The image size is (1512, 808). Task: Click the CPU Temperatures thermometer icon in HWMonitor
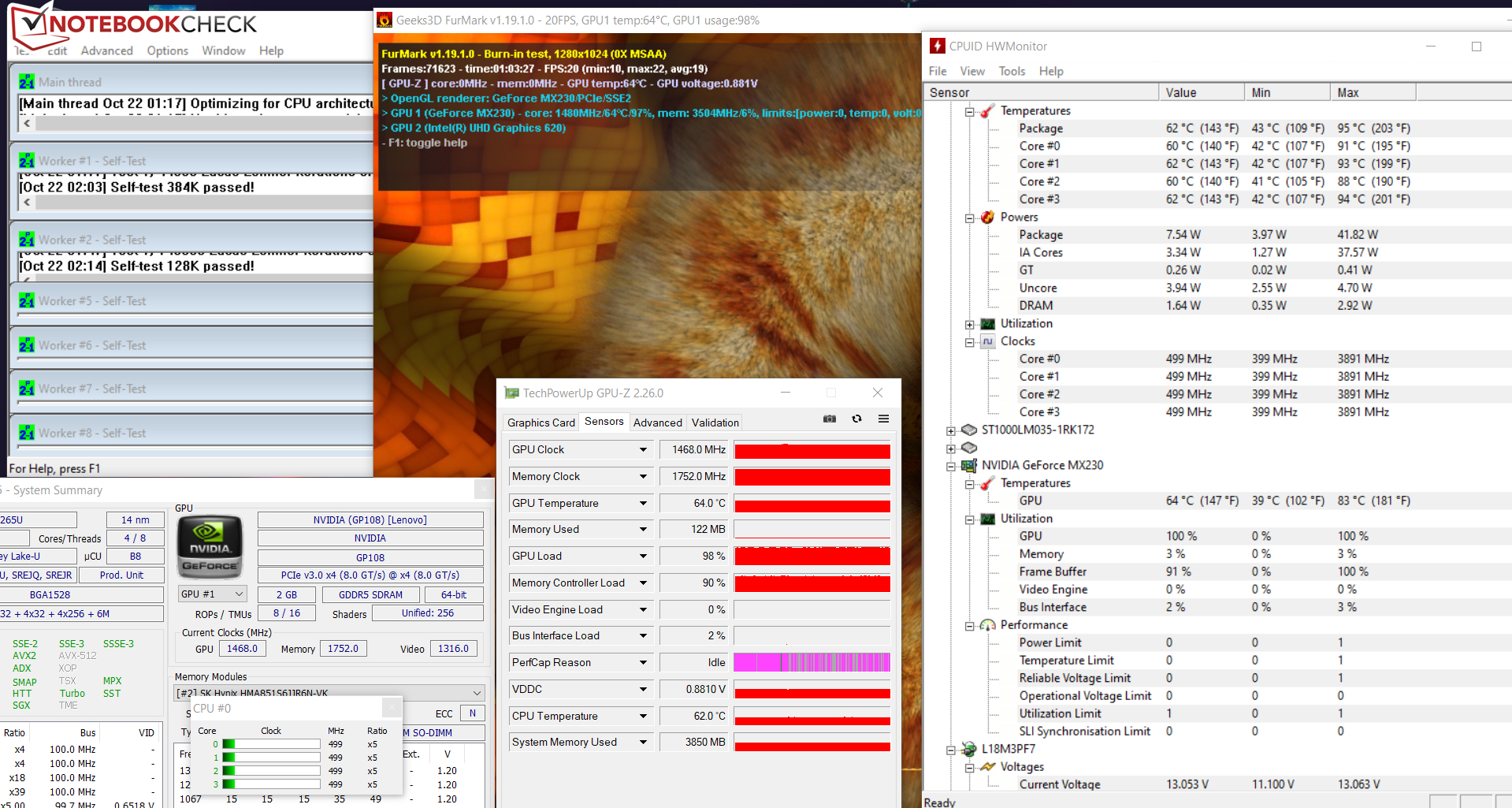pos(987,111)
